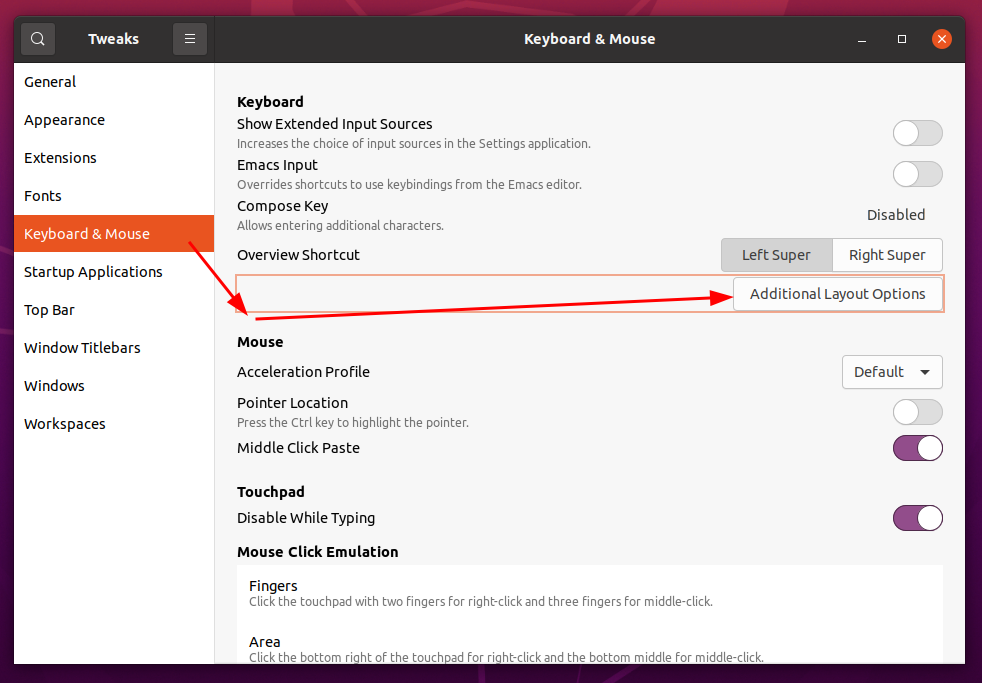Image resolution: width=982 pixels, height=683 pixels.
Task: Expand the Acceleration Profile dropdown
Action: [892, 372]
